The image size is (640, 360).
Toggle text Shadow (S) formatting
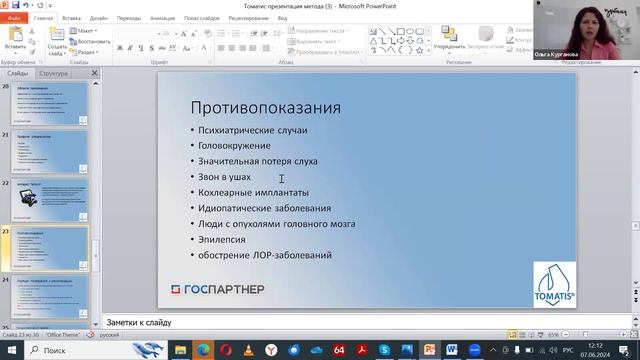(151, 48)
